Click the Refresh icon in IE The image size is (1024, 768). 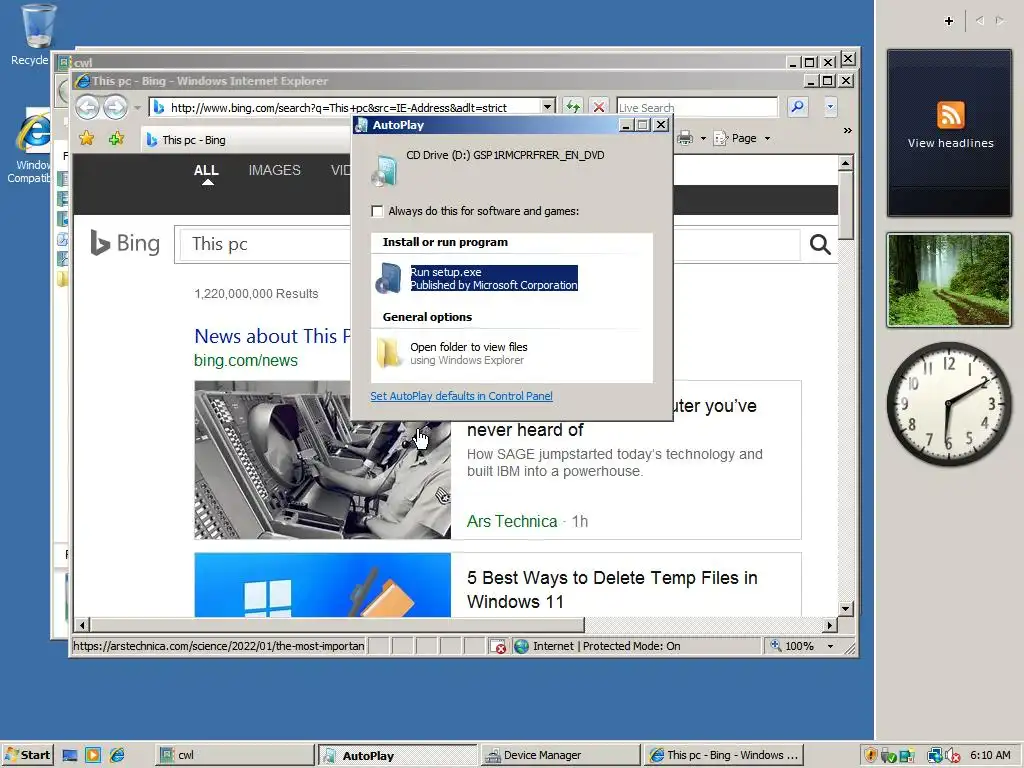(x=573, y=106)
